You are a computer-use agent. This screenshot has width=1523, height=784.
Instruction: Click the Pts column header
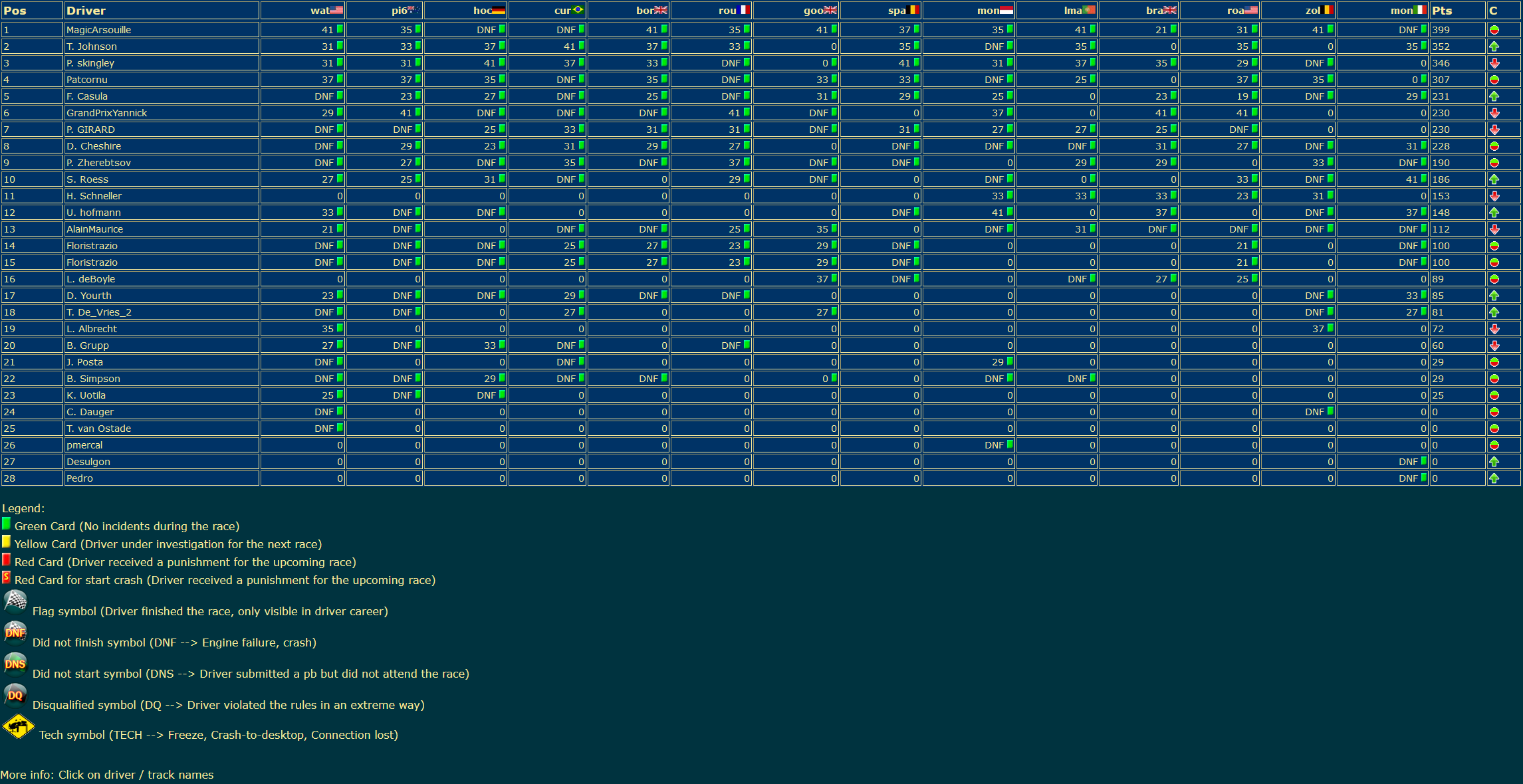point(1442,11)
